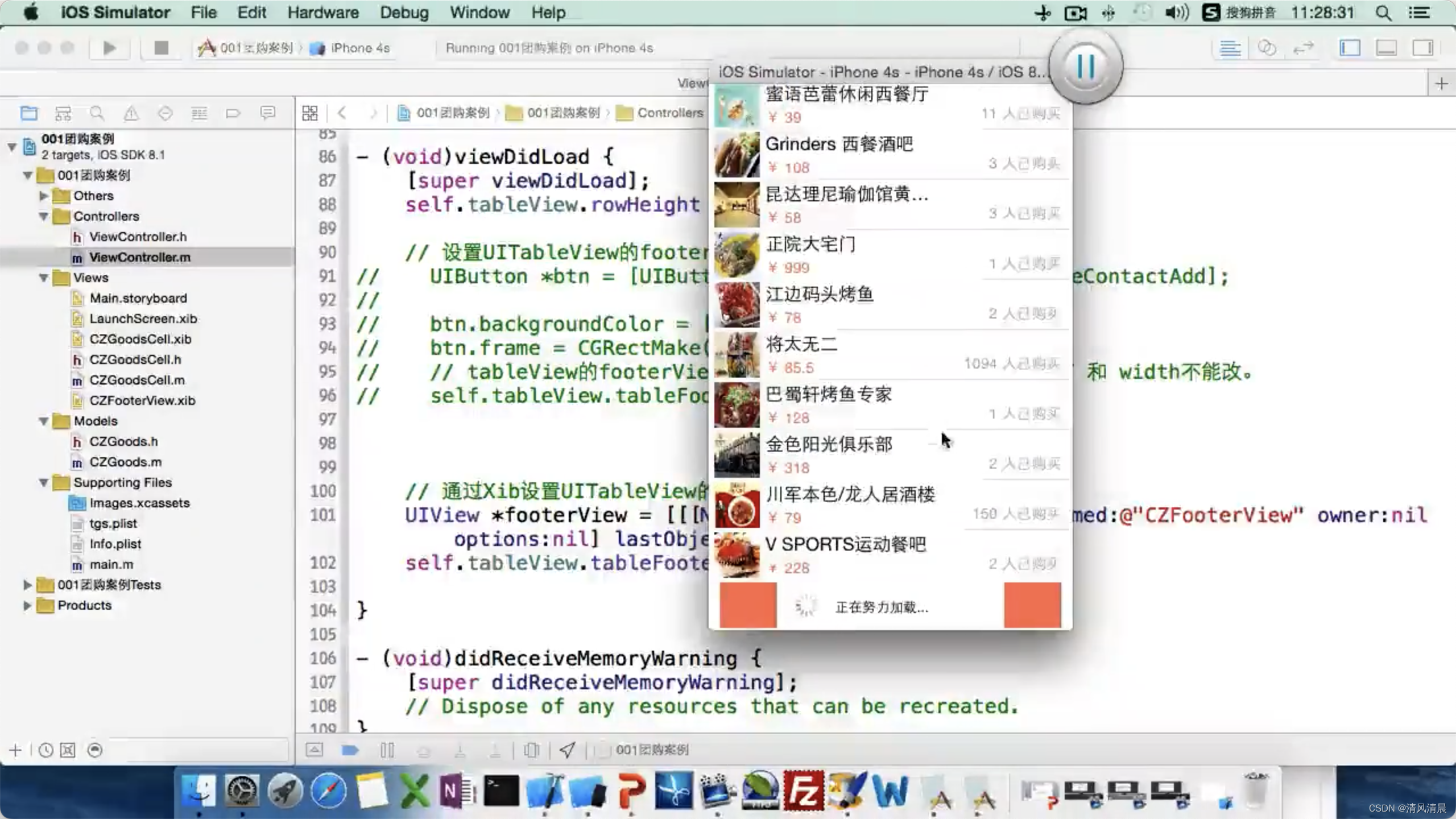Open Safari from the Dock
The image size is (1456, 819).
(328, 791)
